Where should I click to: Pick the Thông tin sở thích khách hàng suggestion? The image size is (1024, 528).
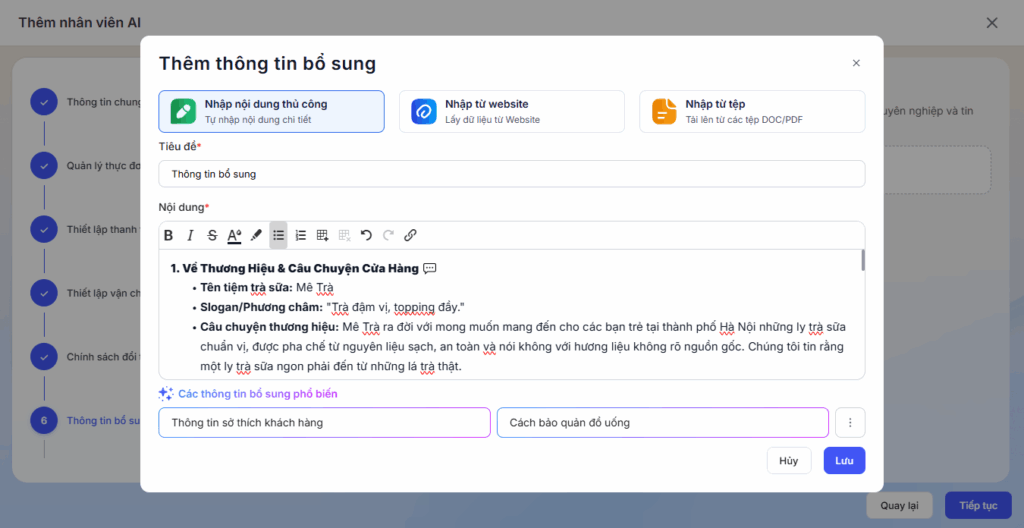(x=324, y=423)
